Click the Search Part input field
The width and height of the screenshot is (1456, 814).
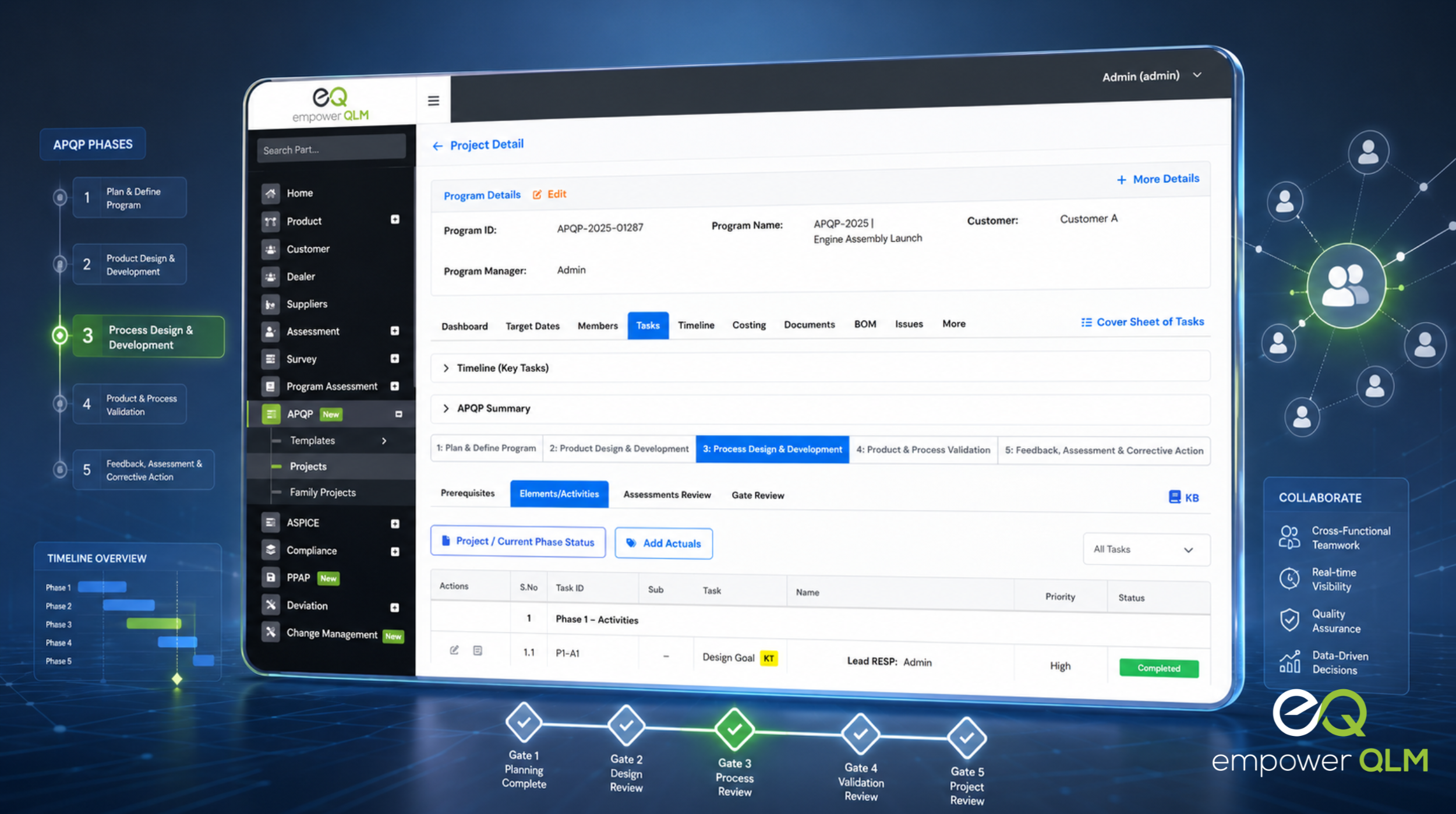pyautogui.click(x=331, y=149)
